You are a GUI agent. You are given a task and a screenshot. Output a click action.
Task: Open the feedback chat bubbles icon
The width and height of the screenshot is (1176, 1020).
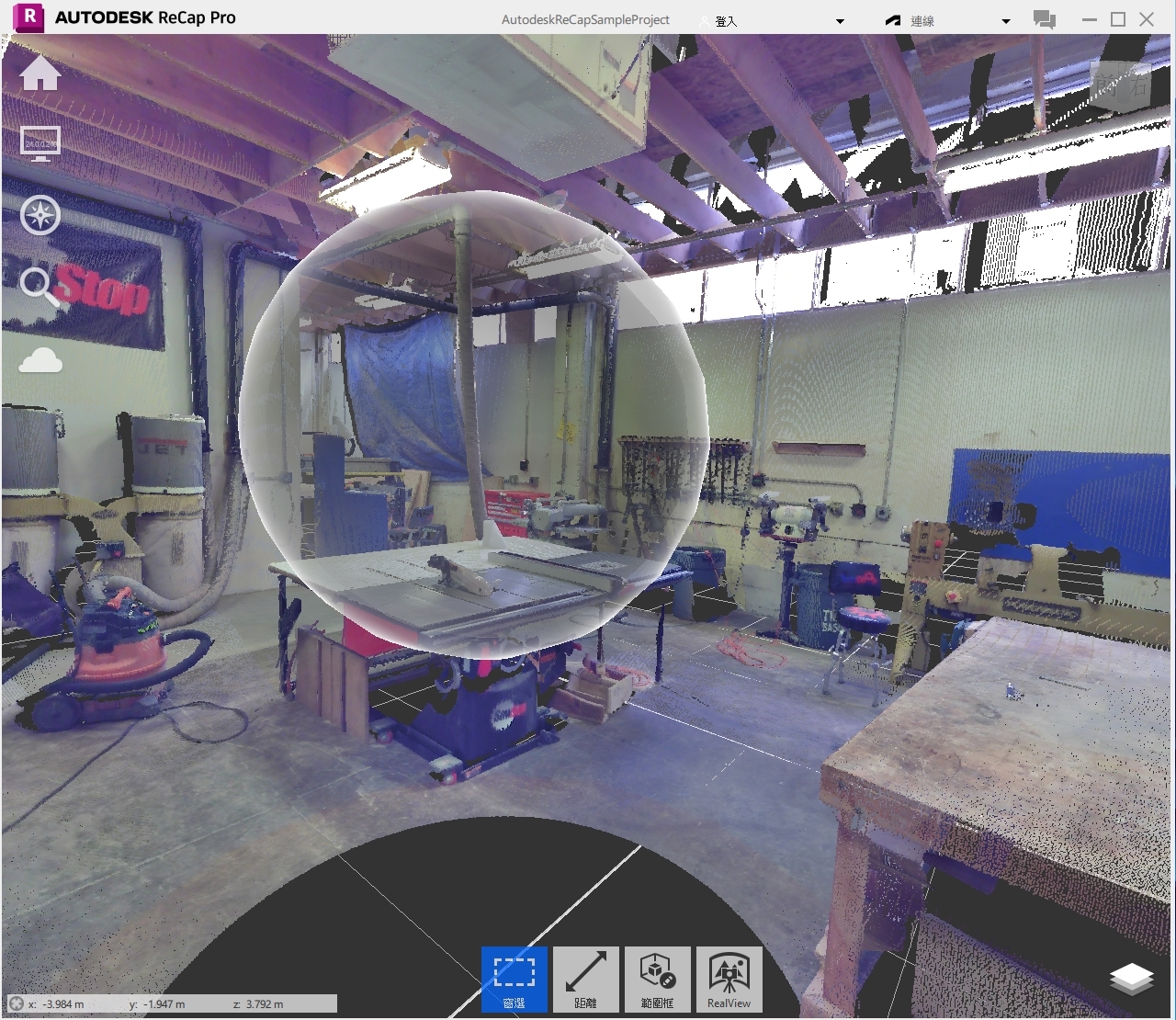click(x=1044, y=19)
